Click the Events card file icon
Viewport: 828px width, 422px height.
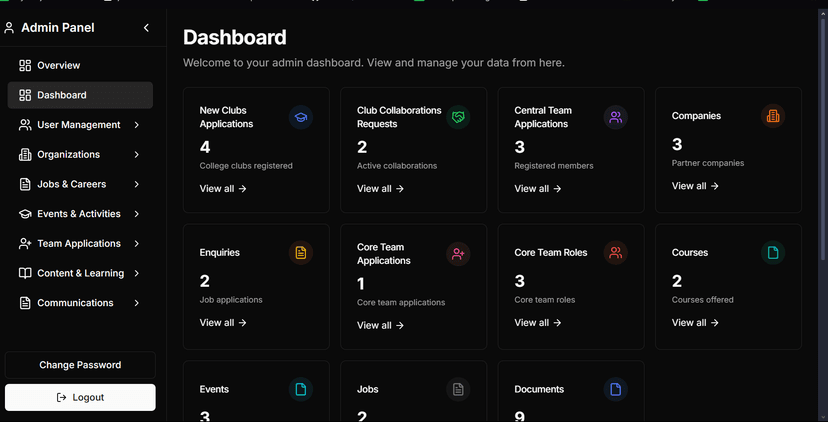point(300,389)
